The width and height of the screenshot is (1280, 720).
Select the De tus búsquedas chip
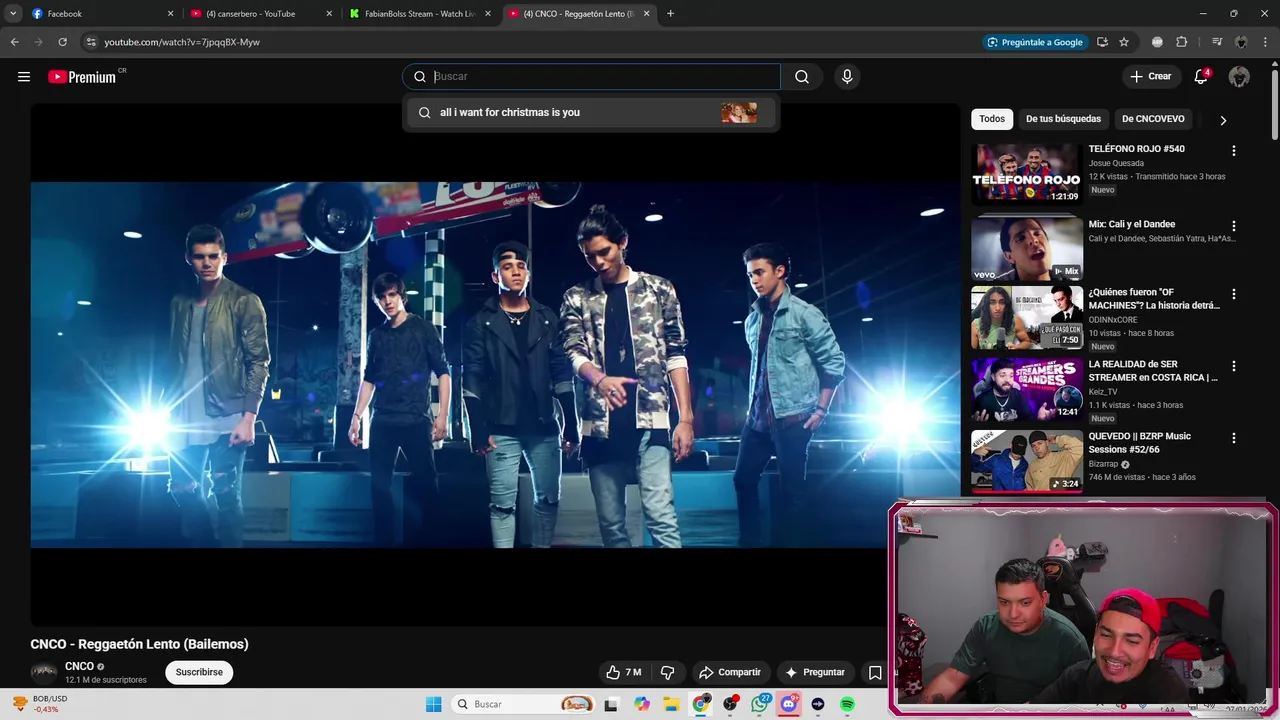[x=1063, y=119]
